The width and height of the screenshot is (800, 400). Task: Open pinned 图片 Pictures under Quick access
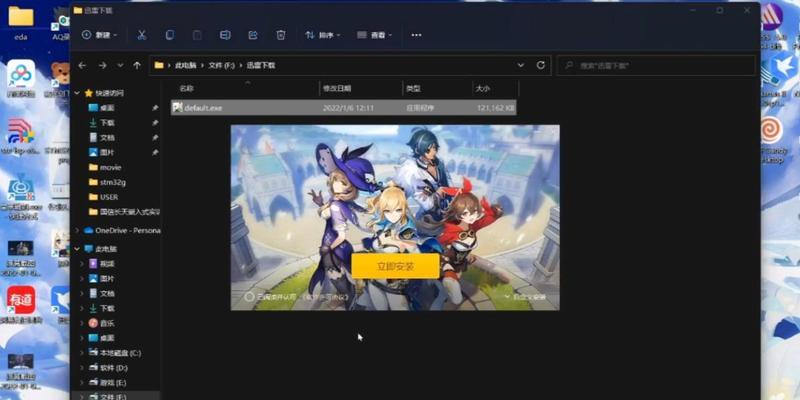tap(108, 152)
